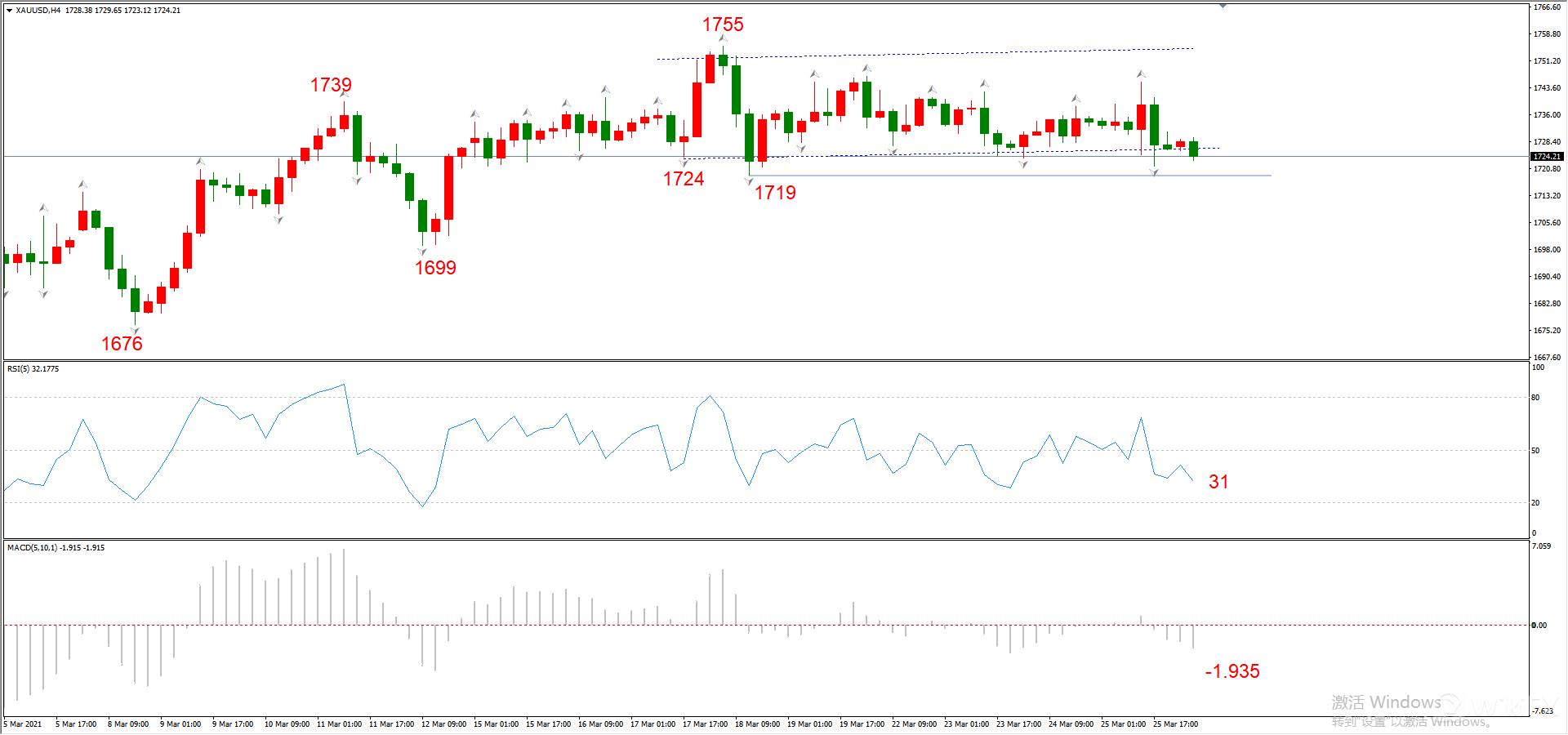The image size is (1568, 735).
Task: Click the MACD(5,10,1) indicator label
Action: click(56, 548)
